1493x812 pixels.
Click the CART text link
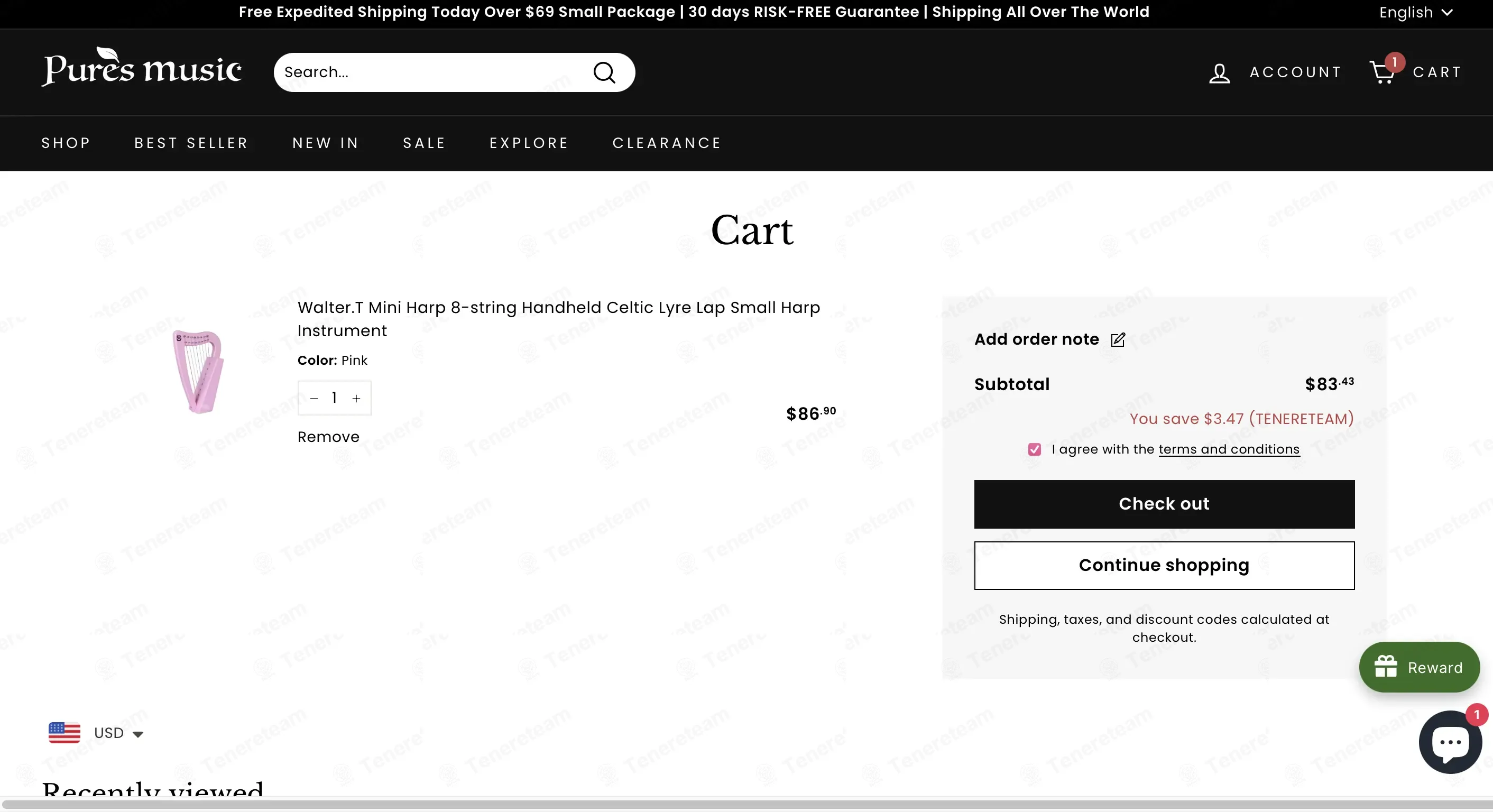(x=1437, y=72)
